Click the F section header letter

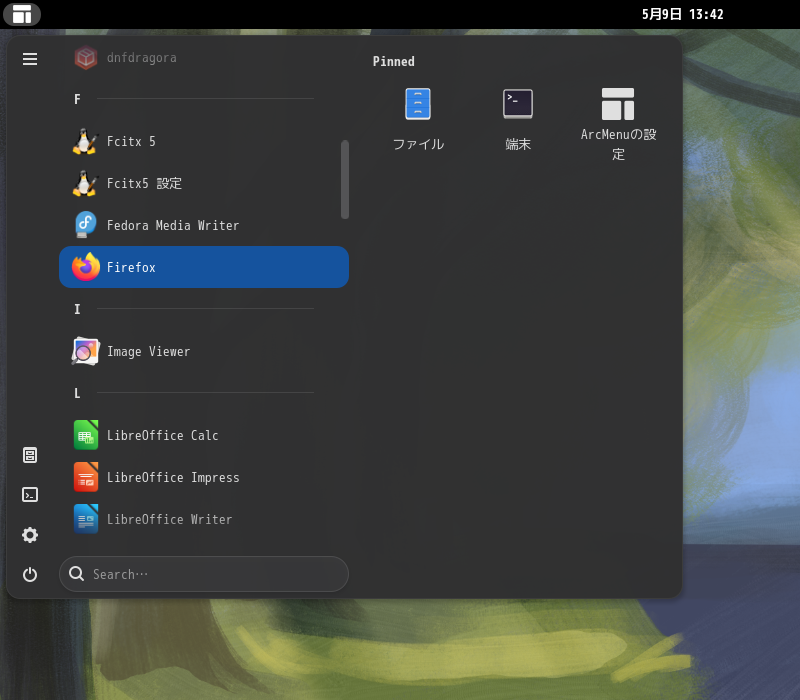[77, 99]
